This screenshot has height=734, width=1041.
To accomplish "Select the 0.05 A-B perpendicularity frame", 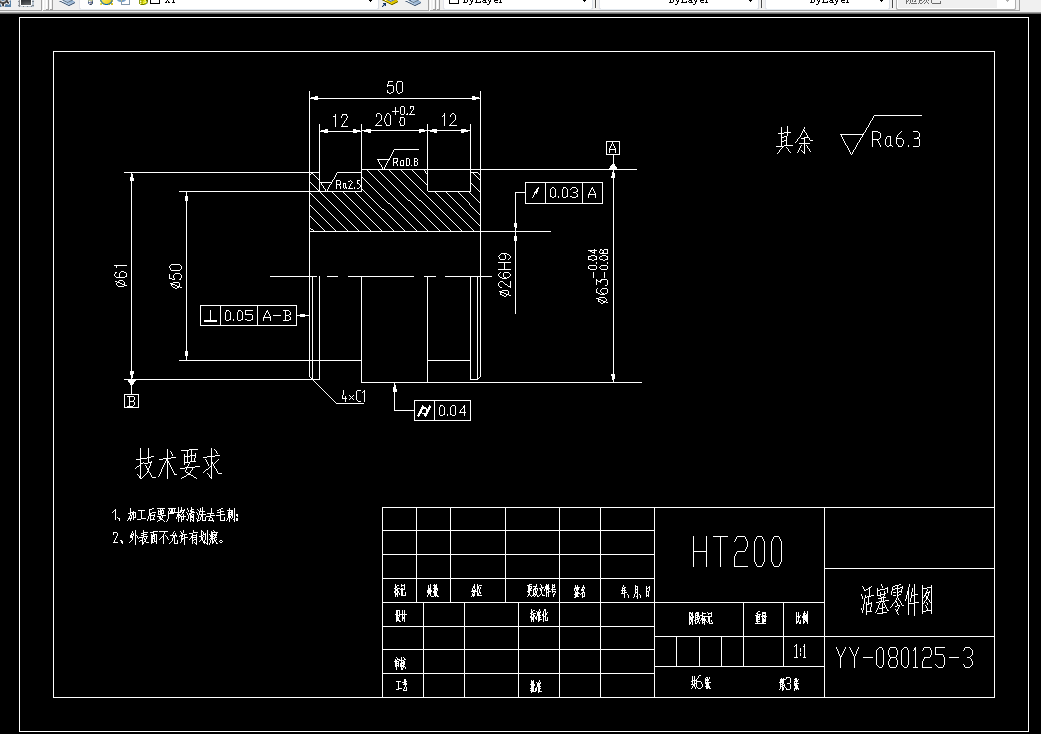I will coord(248,315).
